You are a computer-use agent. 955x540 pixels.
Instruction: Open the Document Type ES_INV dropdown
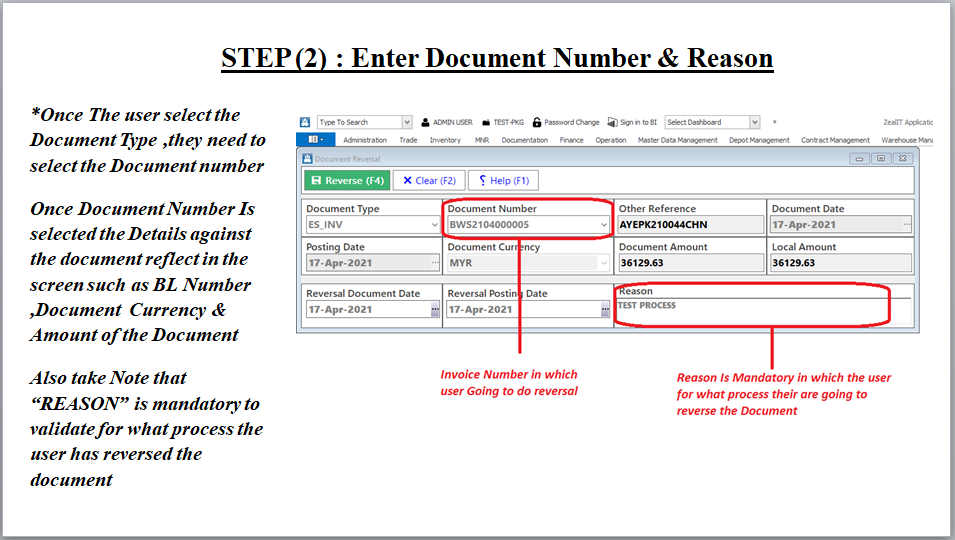tap(434, 225)
